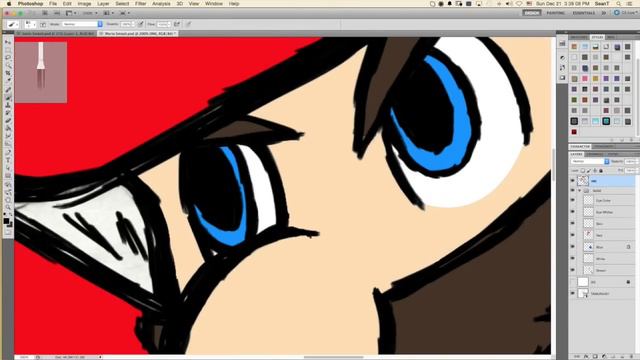Click the Spotlight search icon
The height and width of the screenshot is (360, 640).
click(x=619, y=4)
